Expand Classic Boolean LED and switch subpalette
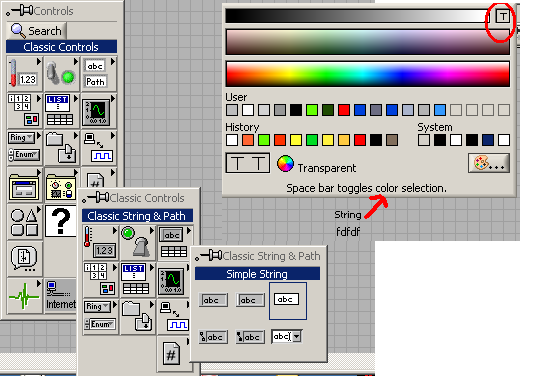The image size is (560, 376). pyautogui.click(x=138, y=242)
